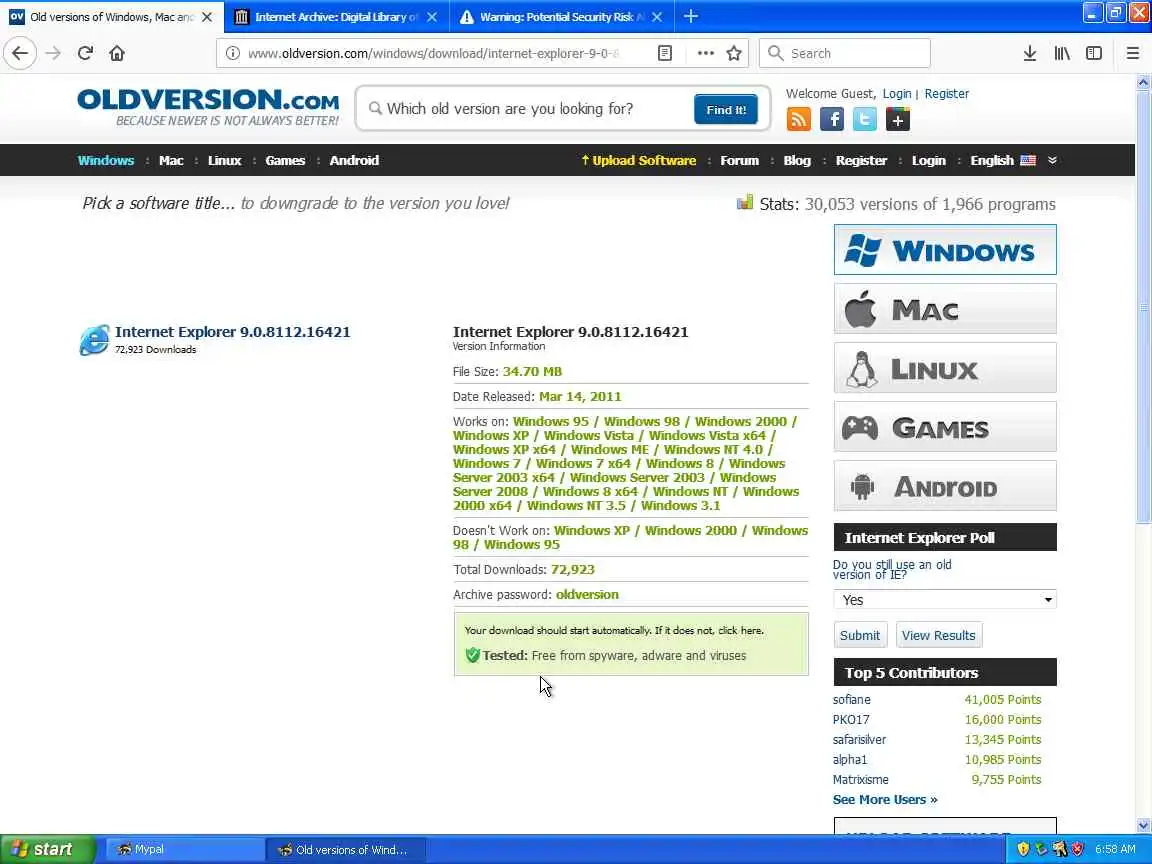1152x864 pixels.
Task: Open the Facebook icon
Action: [832, 119]
